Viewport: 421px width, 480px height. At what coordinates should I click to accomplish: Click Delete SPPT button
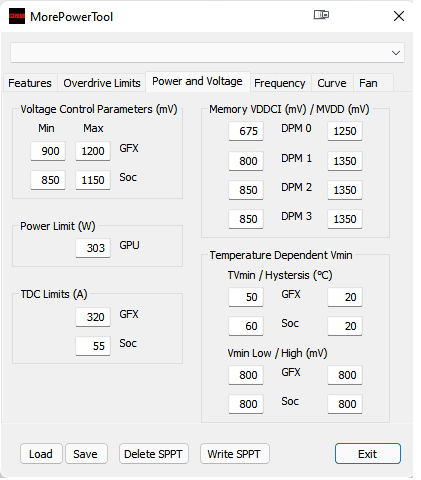click(154, 454)
